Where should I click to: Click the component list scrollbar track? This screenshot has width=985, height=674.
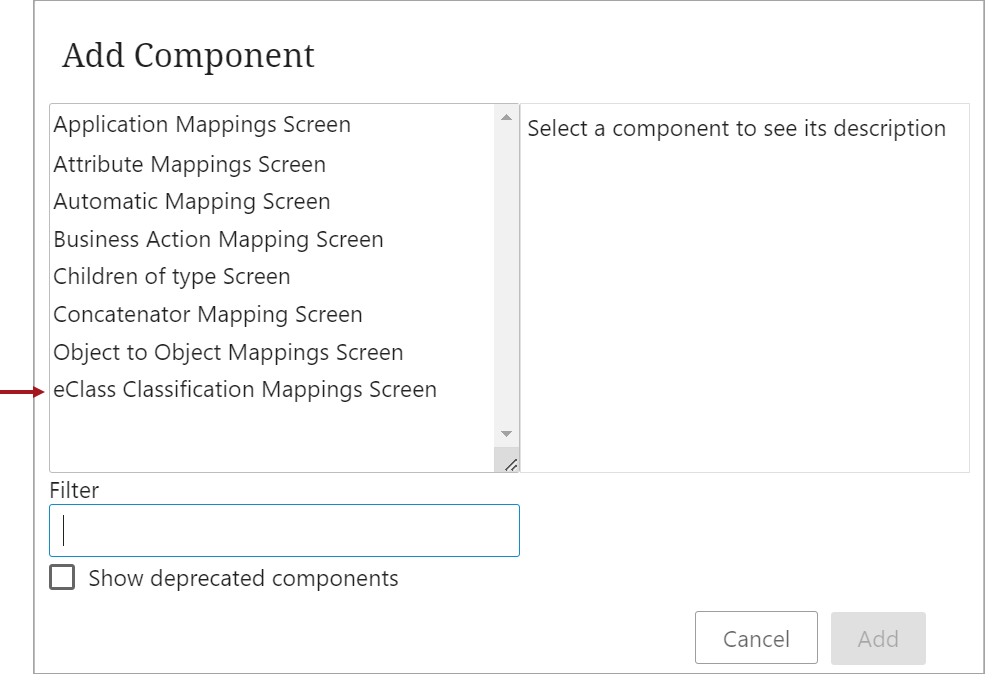pyautogui.click(x=506, y=276)
